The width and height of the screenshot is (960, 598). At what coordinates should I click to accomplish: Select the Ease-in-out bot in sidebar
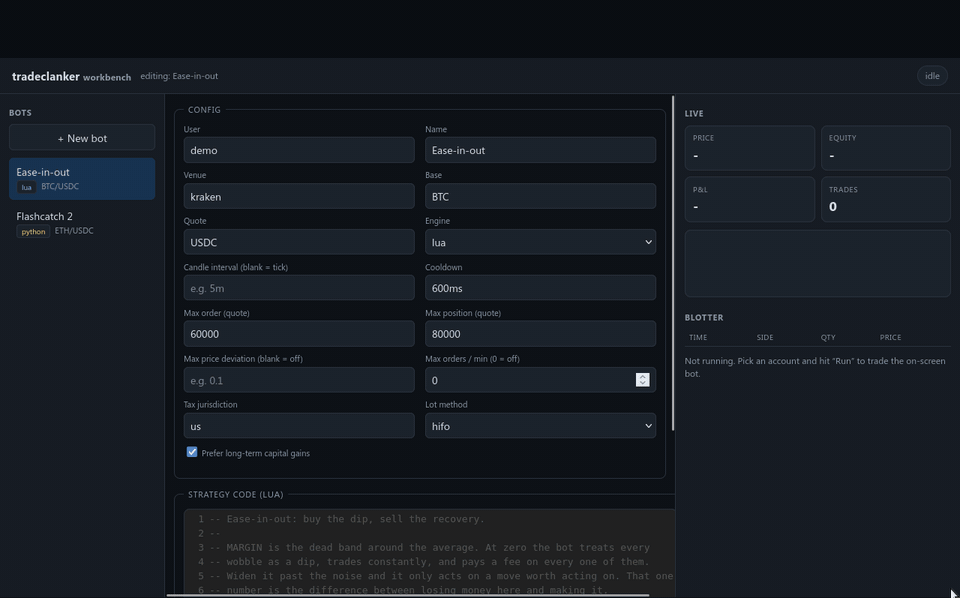[x=82, y=179]
